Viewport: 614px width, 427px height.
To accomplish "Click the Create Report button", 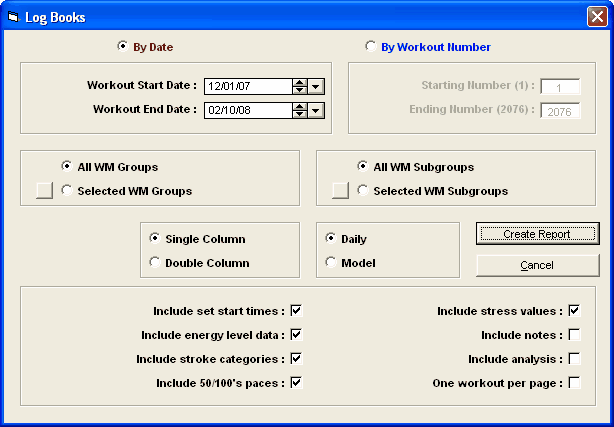I will coord(537,234).
